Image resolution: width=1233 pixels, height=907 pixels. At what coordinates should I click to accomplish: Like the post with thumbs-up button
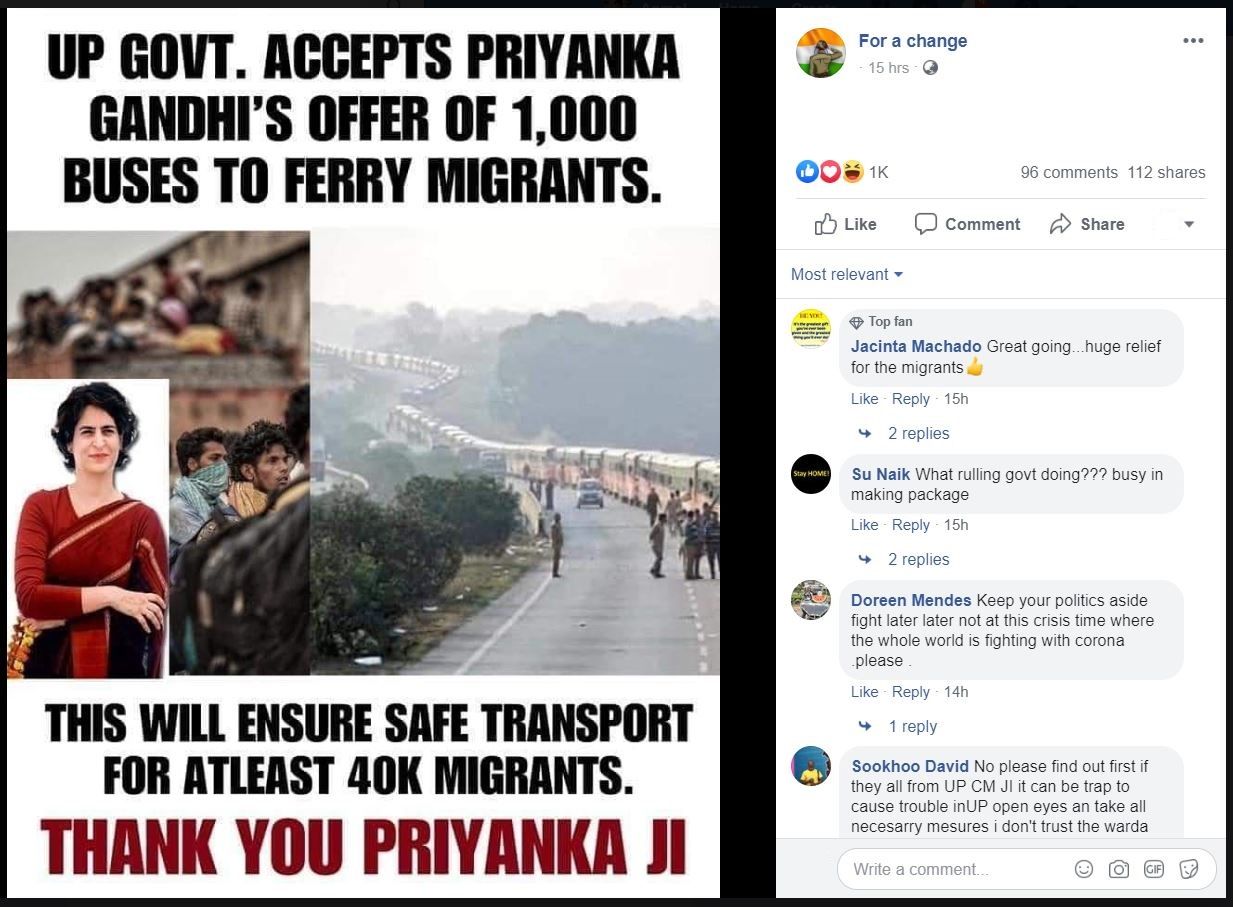click(x=846, y=224)
